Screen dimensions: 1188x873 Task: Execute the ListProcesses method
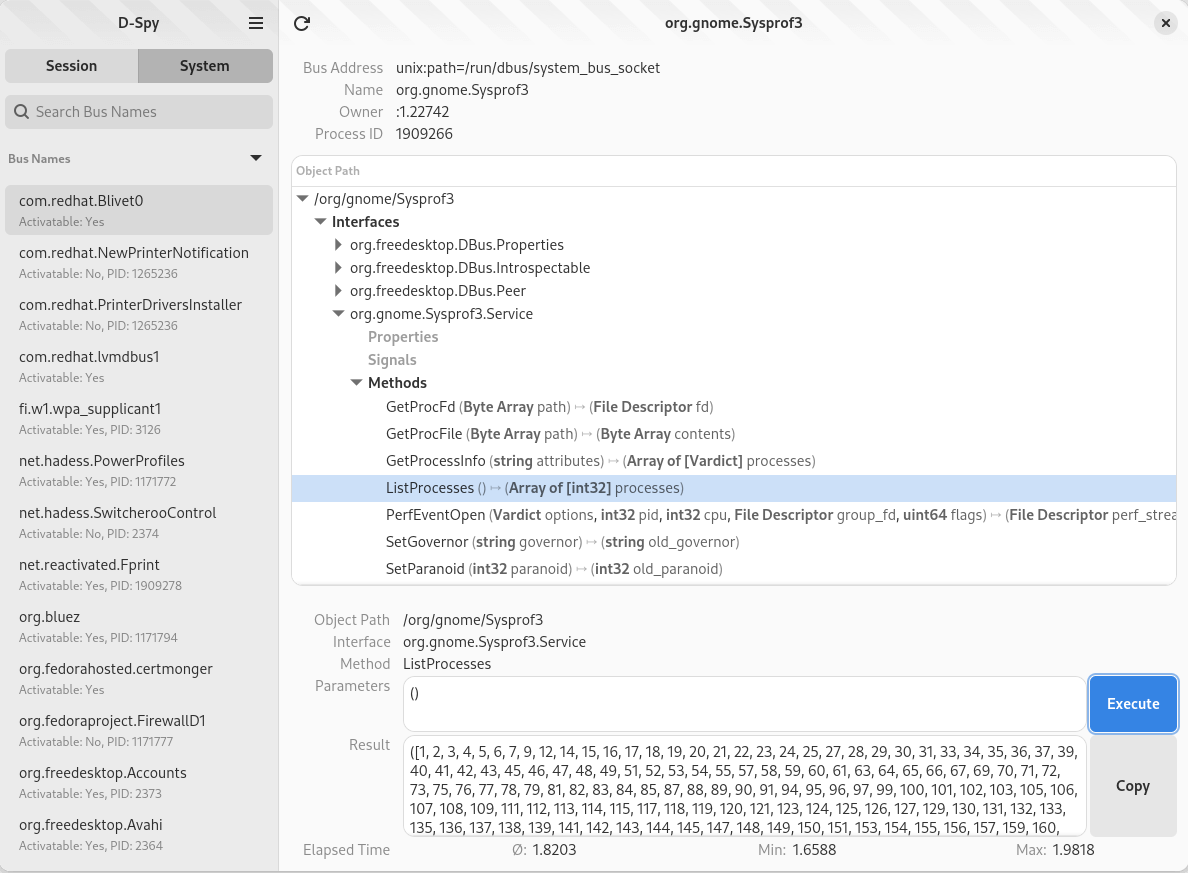click(1133, 704)
